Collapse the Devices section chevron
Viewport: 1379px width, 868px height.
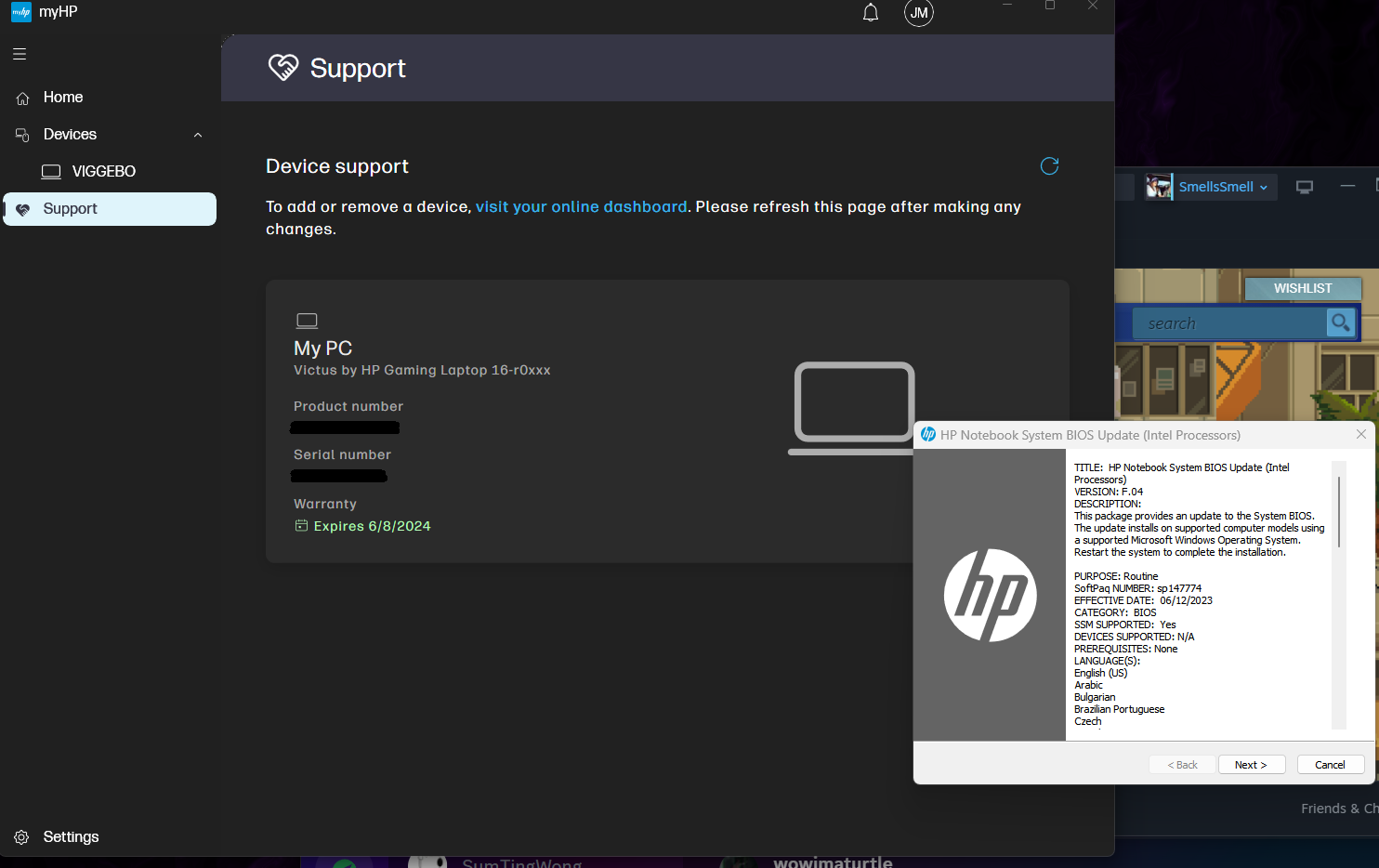[x=198, y=135]
